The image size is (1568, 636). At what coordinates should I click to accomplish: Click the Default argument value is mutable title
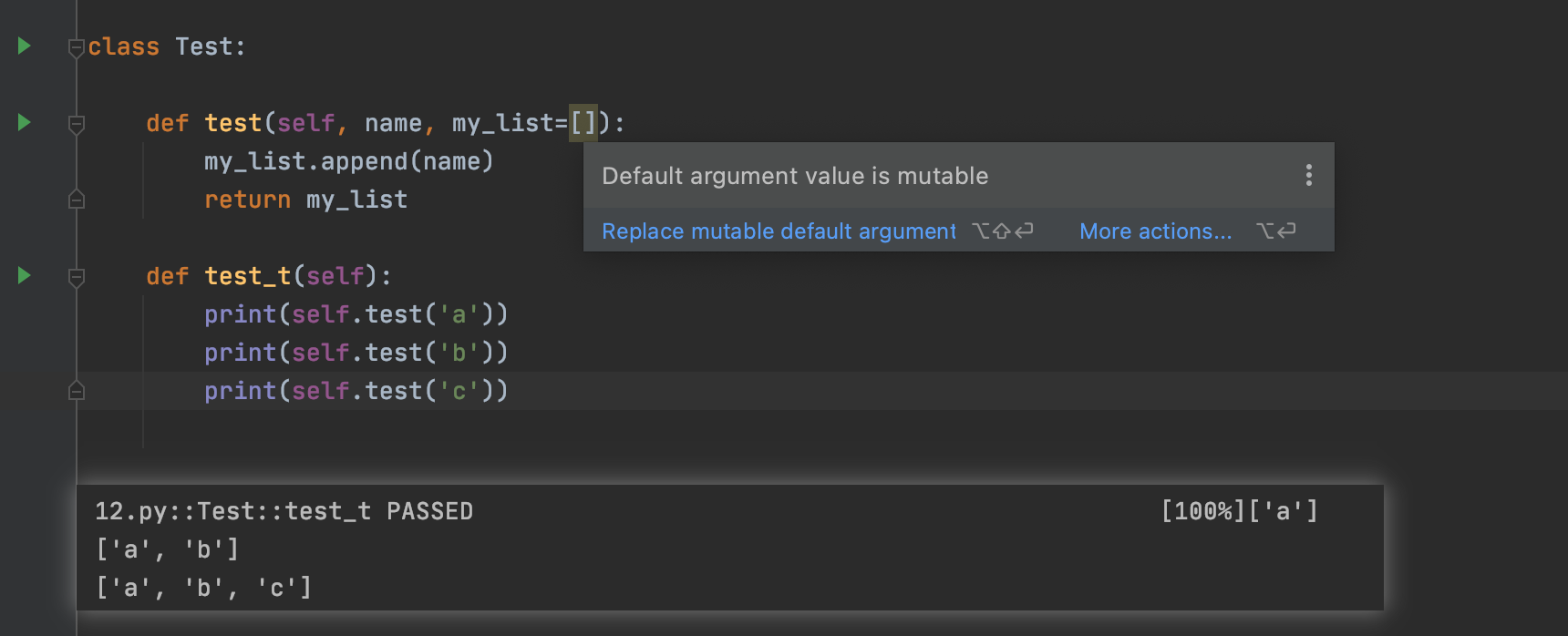click(794, 175)
